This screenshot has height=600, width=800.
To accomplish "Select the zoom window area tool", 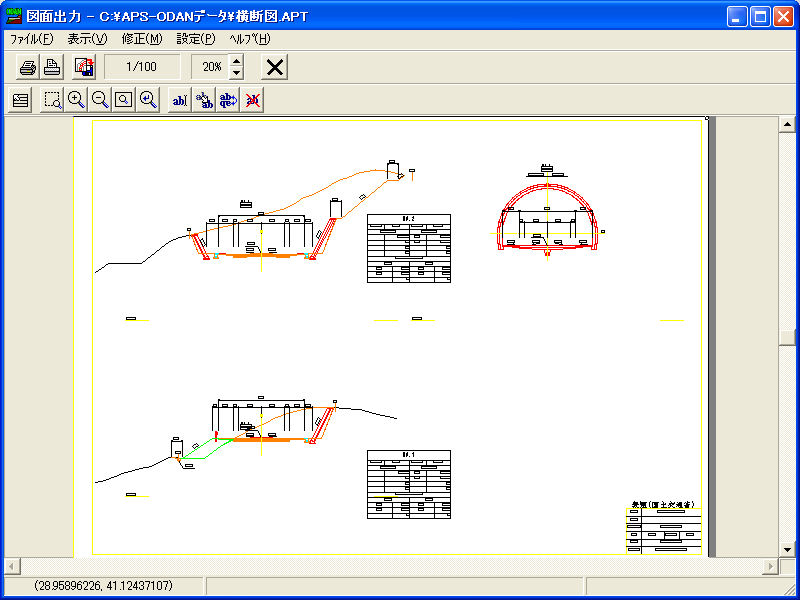I will point(52,99).
